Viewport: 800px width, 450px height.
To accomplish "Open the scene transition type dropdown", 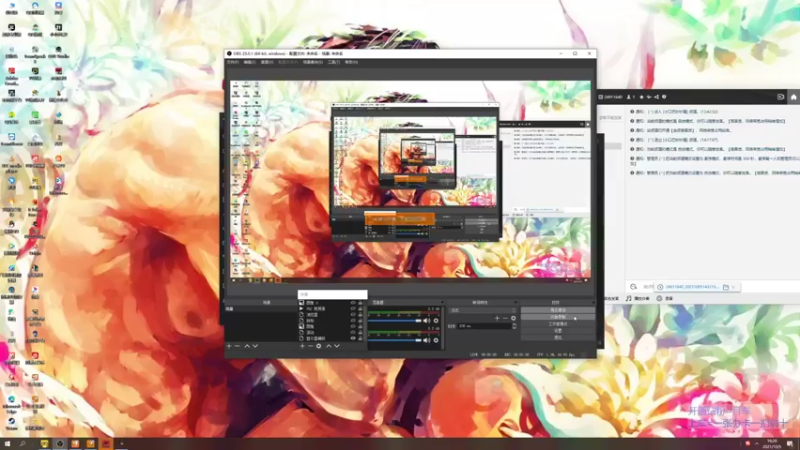I will (483, 310).
